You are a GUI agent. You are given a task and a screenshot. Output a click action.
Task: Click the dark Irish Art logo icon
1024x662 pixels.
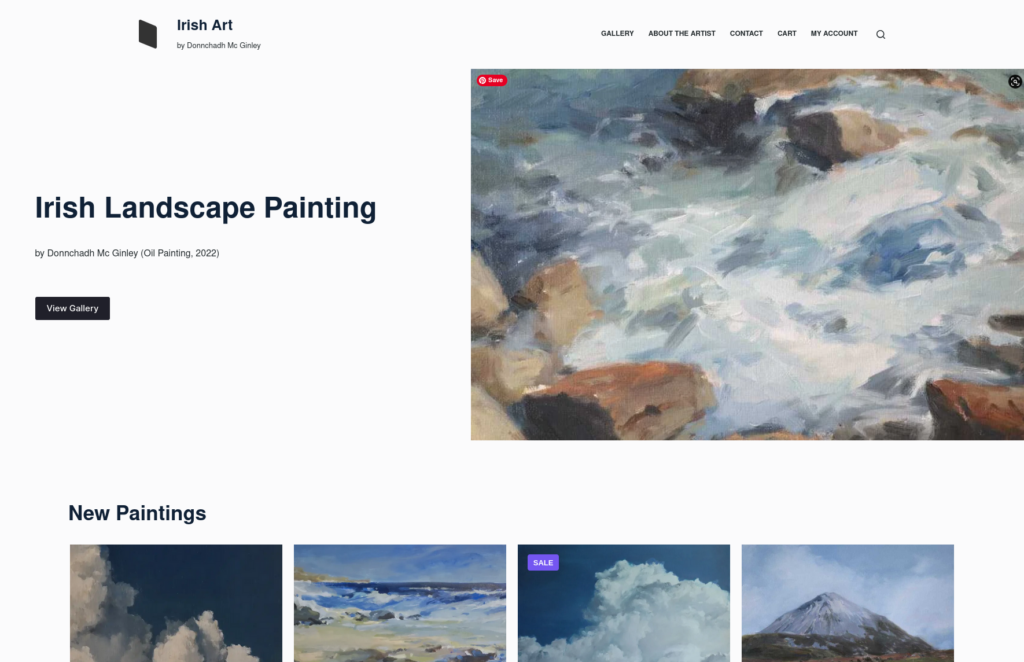click(148, 34)
